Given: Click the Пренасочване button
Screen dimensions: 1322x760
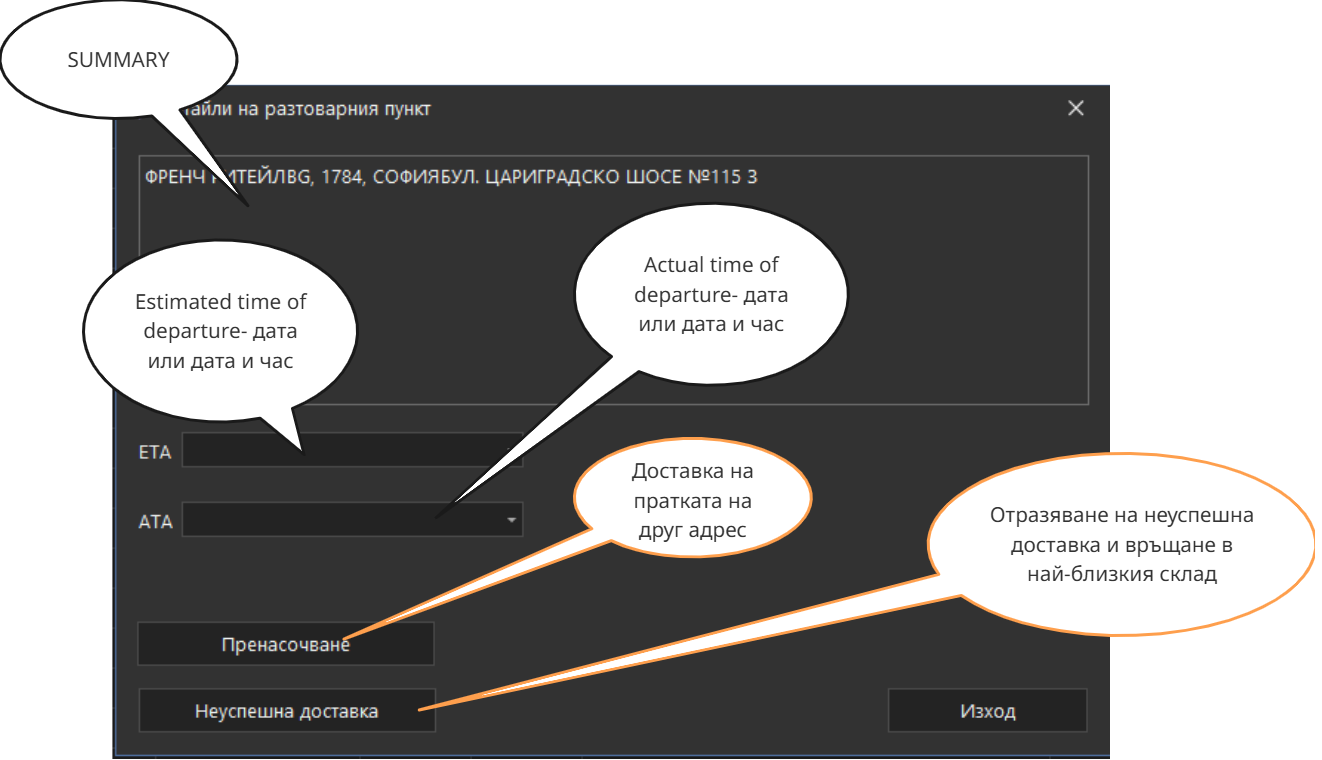Looking at the screenshot, I should click(x=285, y=645).
